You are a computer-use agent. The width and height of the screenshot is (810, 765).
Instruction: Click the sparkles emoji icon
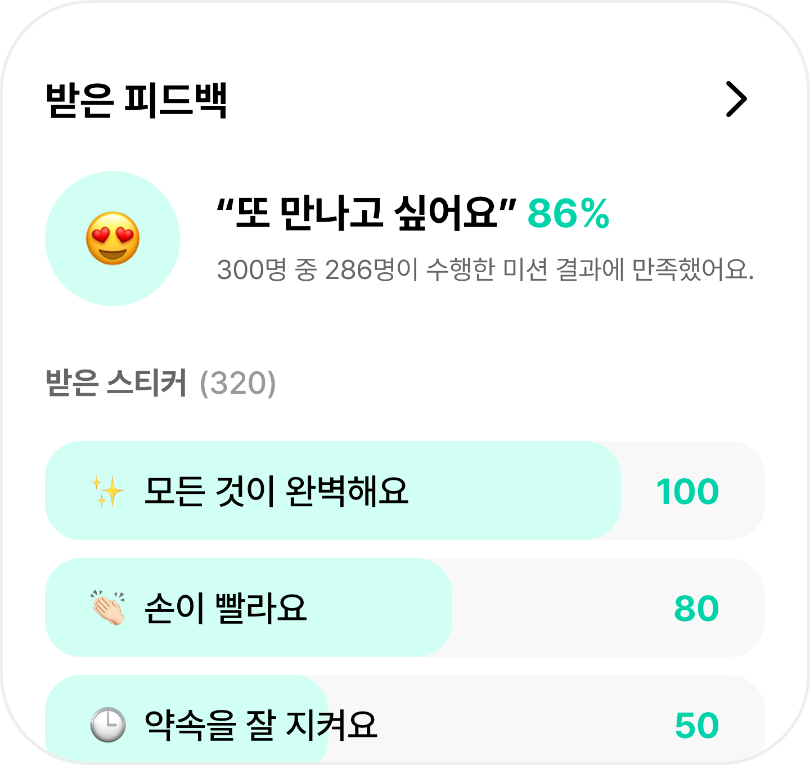(107, 491)
